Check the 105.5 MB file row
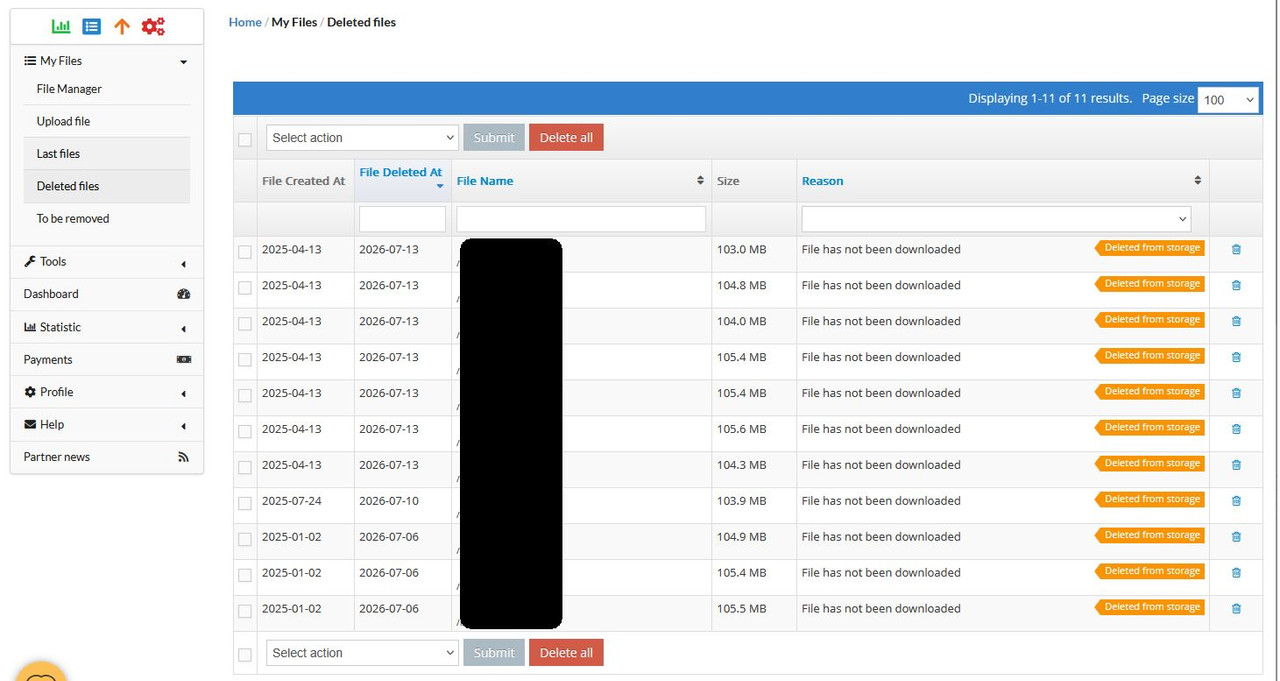The height and width of the screenshot is (681, 1280). click(245, 611)
